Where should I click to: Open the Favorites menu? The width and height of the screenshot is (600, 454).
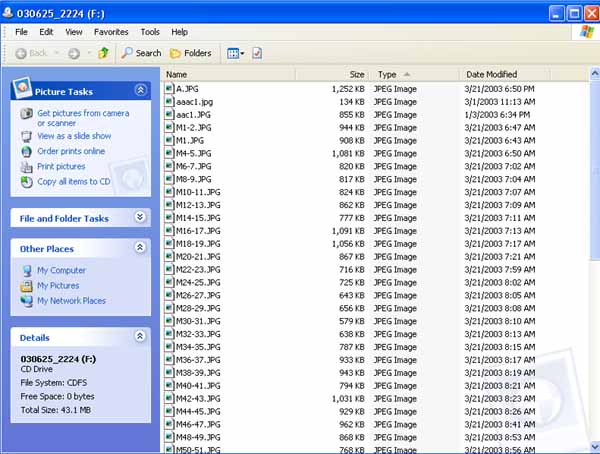click(x=111, y=32)
